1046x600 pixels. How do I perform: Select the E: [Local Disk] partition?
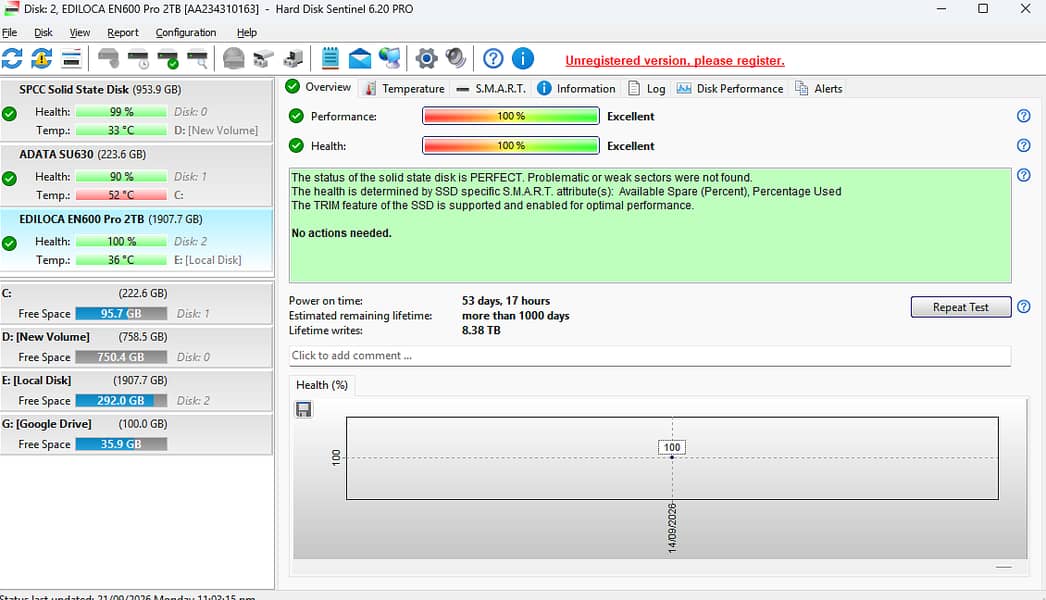[x=137, y=390]
